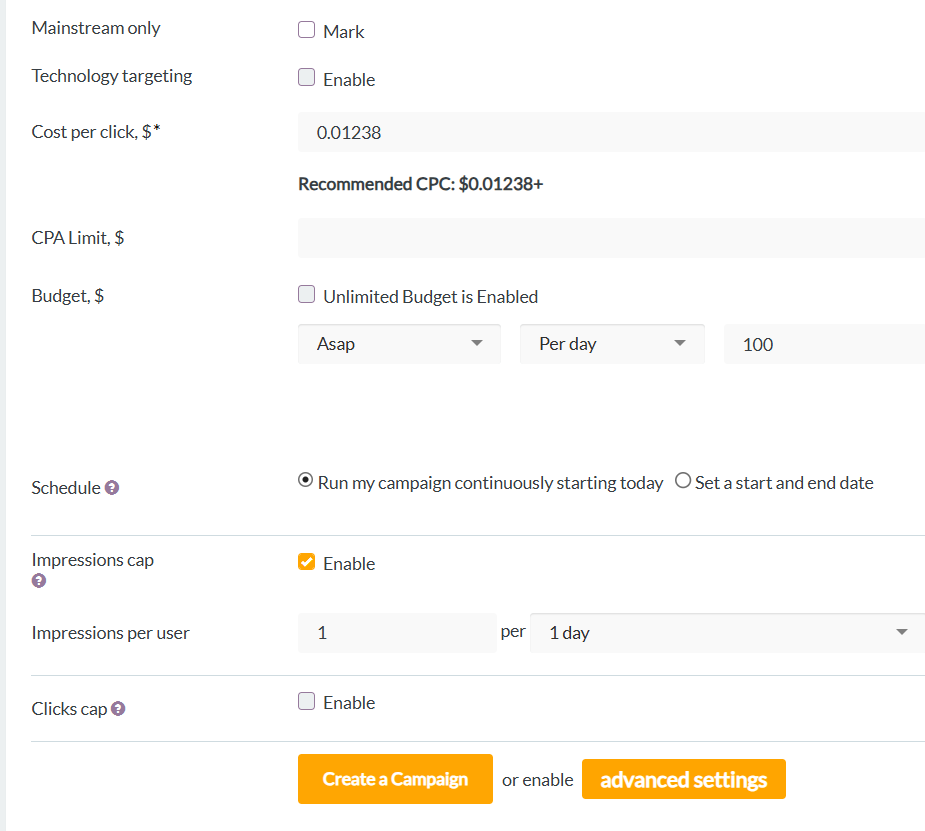925x831 pixels.
Task: Select Set a start and end date
Action: (x=683, y=480)
